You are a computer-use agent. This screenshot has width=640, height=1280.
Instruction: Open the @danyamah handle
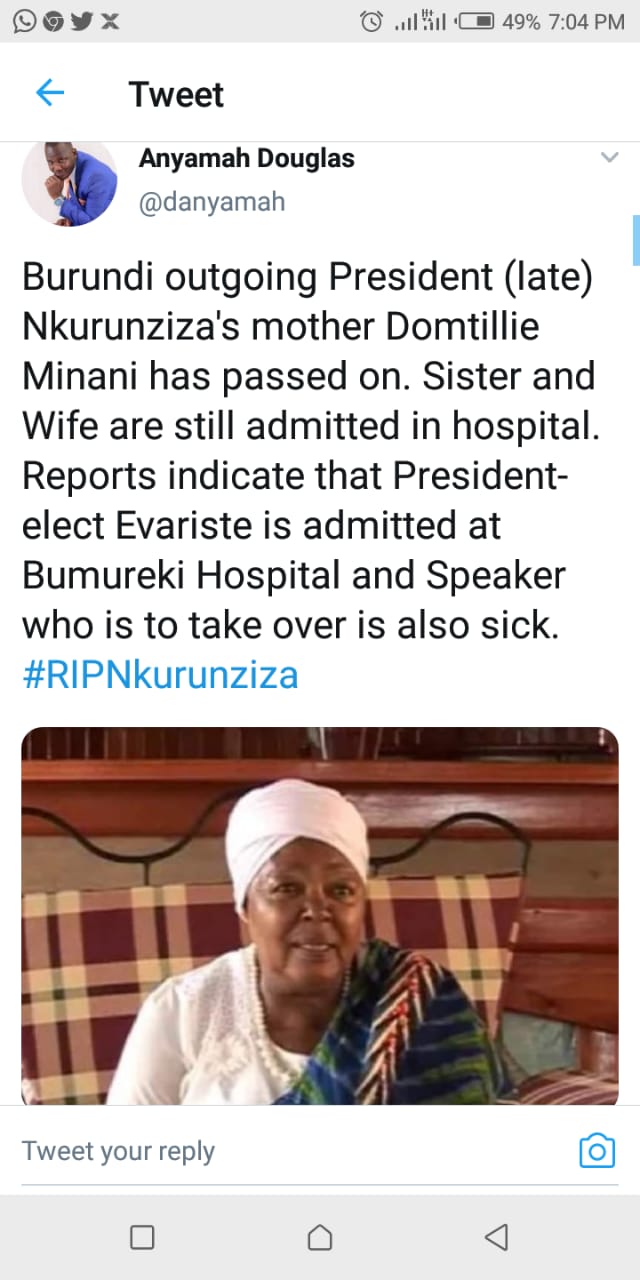(x=212, y=202)
